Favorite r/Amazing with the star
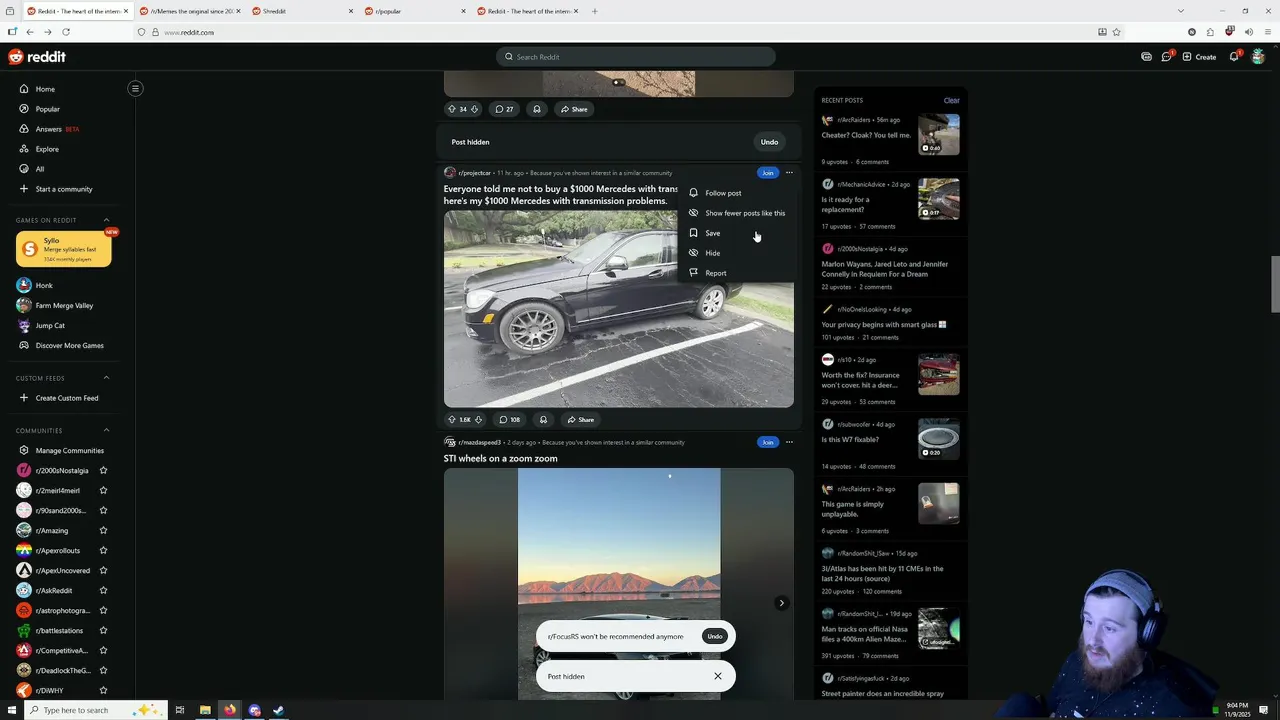 pyautogui.click(x=103, y=530)
